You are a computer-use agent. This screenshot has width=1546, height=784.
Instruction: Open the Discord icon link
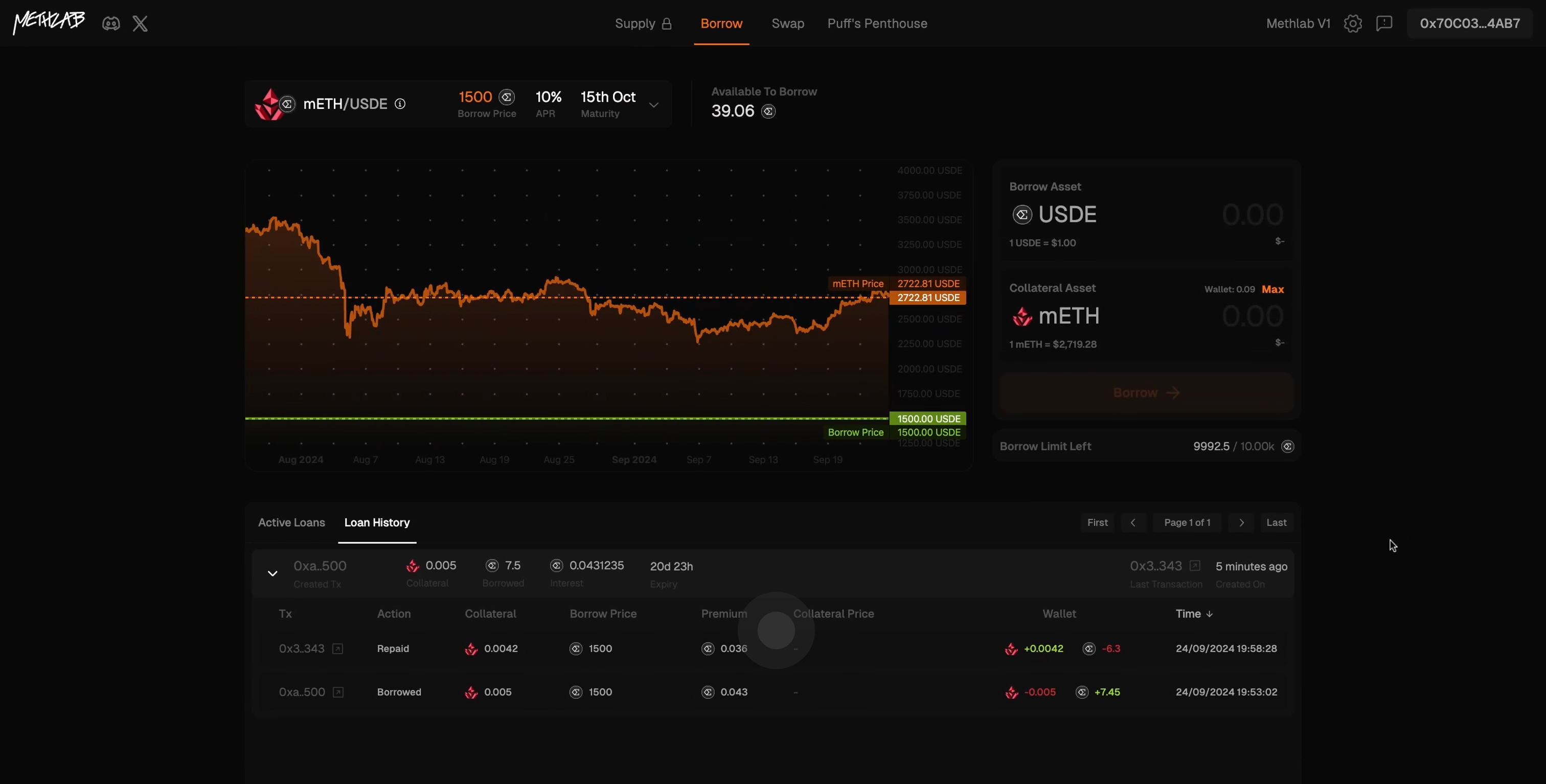pyautogui.click(x=111, y=24)
